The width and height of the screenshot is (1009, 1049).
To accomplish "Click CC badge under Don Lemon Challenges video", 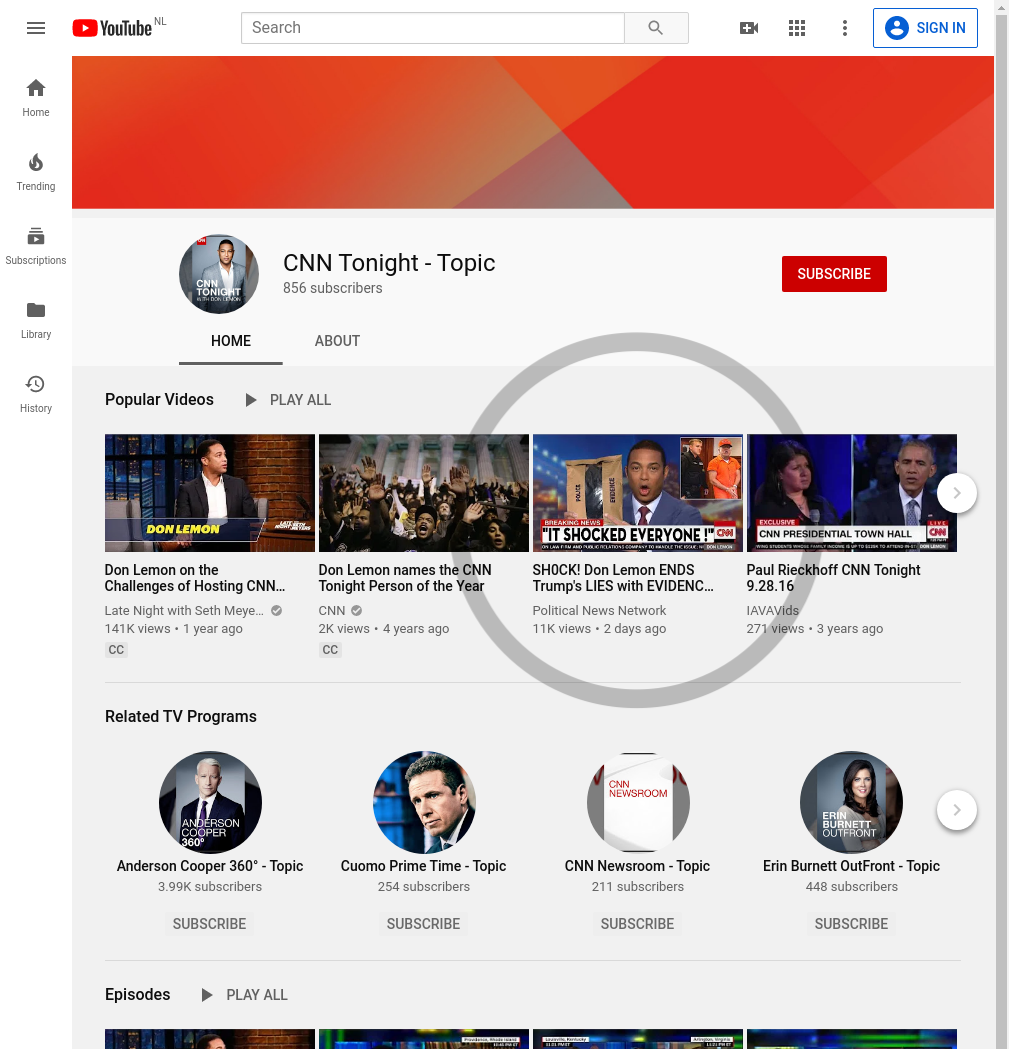I will click(116, 650).
